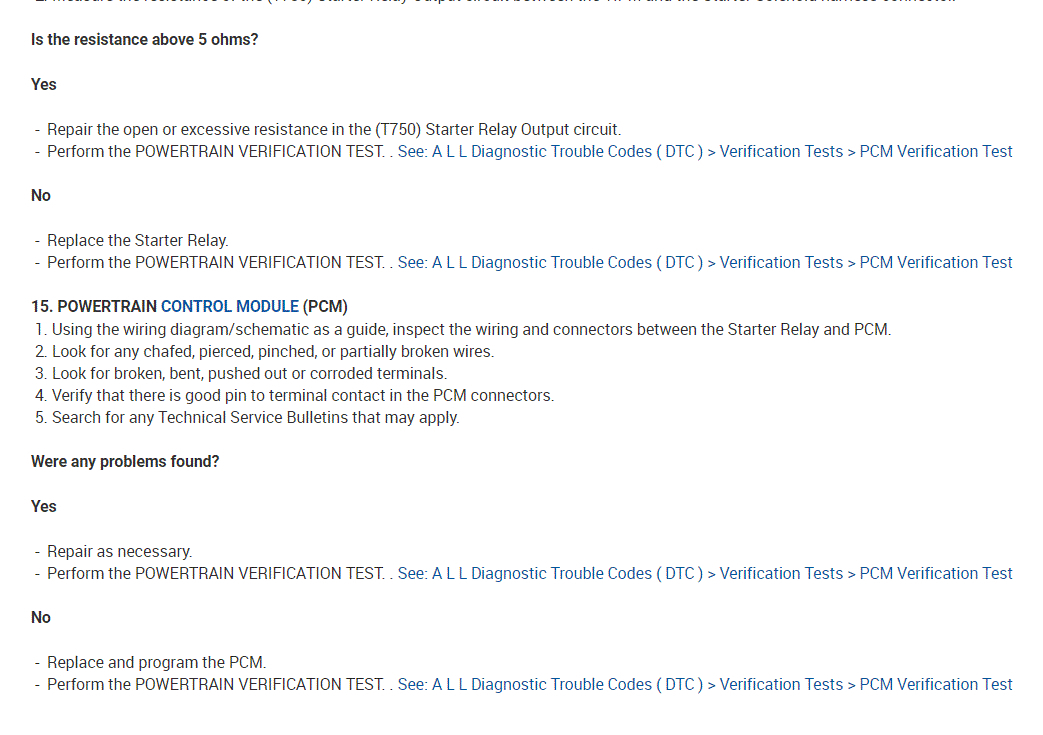
Task: Click step 5 about Technical Service Bulletins
Action: [255, 417]
